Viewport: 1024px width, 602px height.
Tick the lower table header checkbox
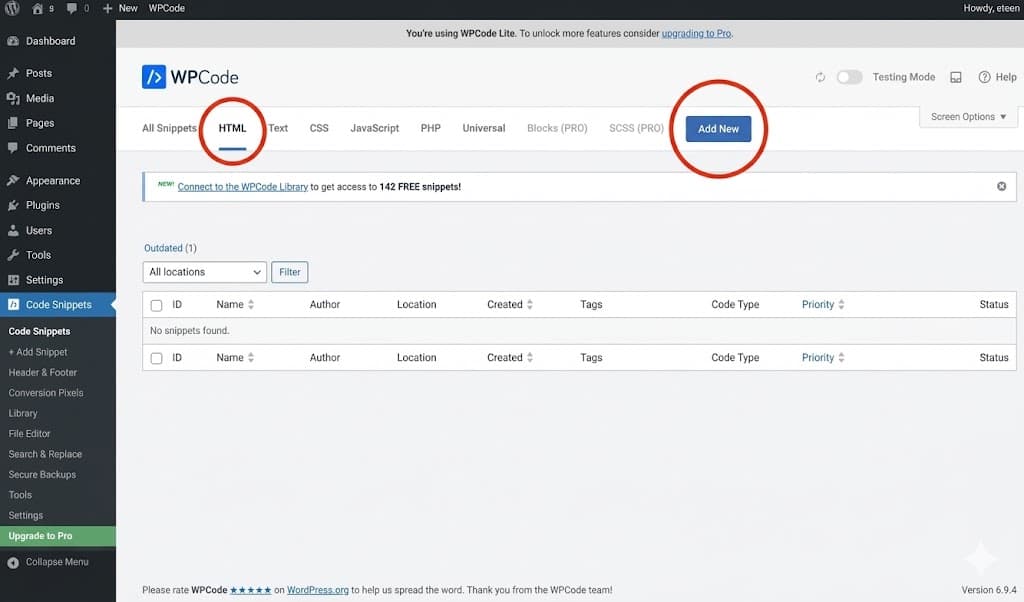click(x=157, y=357)
